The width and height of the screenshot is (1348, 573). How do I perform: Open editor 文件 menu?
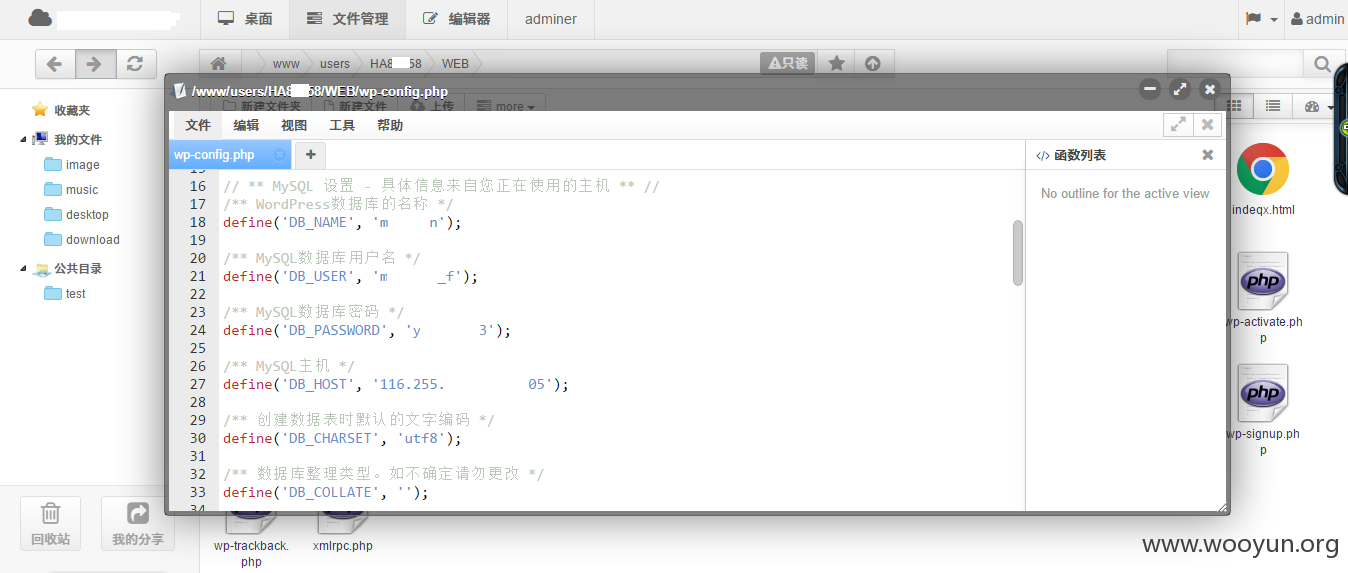click(198, 125)
